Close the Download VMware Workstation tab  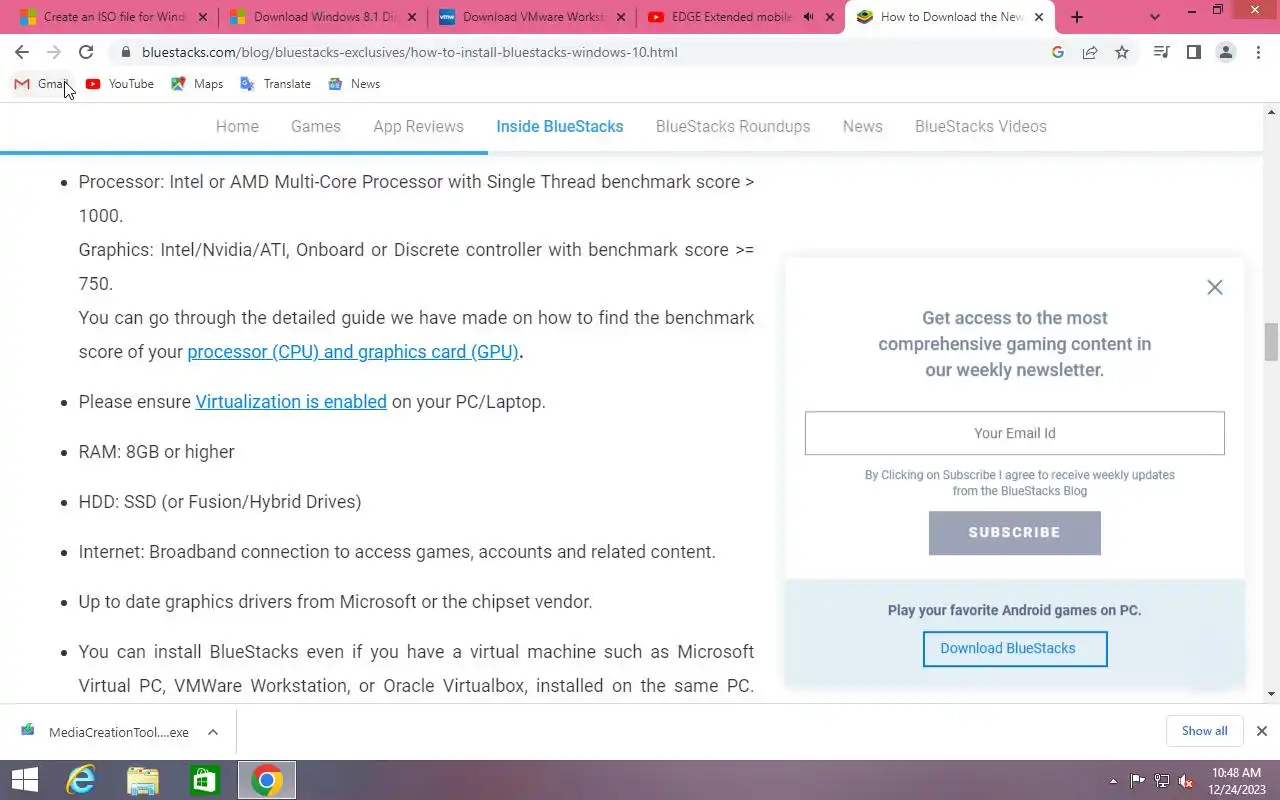tap(620, 17)
